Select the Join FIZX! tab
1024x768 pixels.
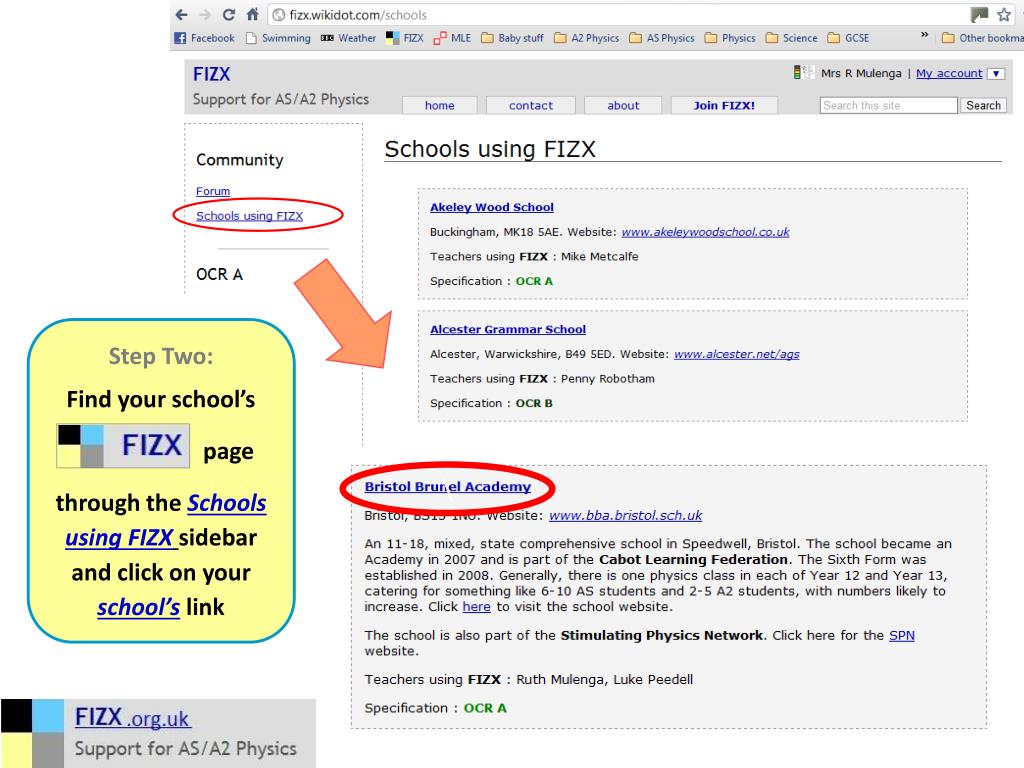tap(724, 105)
